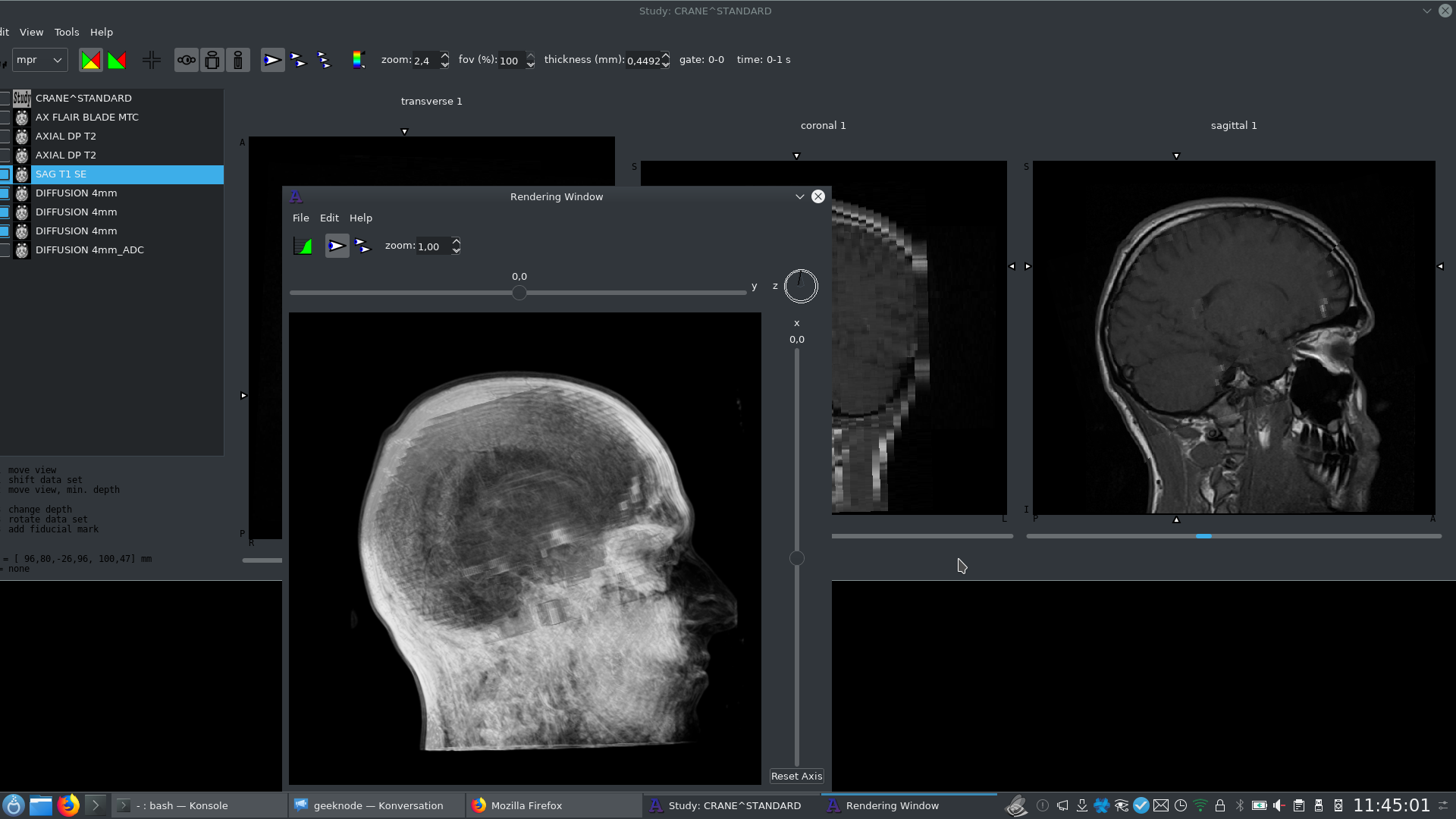Screen dimensions: 1456x819
Task: Open the download updates tray icon
Action: pos(1082,805)
